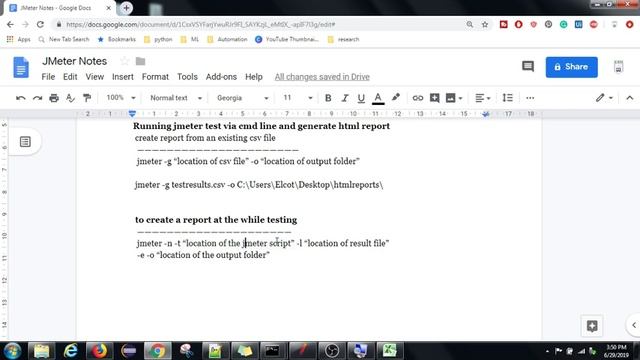Hide the menus with the up arrow

coord(629,98)
